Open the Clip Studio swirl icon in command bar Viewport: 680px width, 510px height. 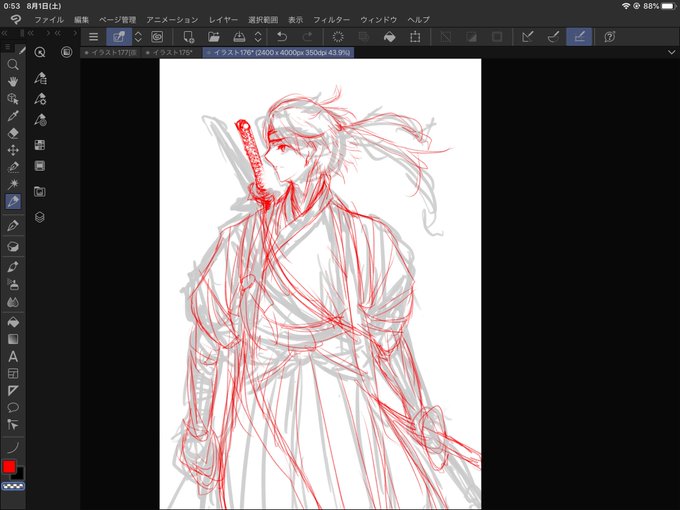157,37
